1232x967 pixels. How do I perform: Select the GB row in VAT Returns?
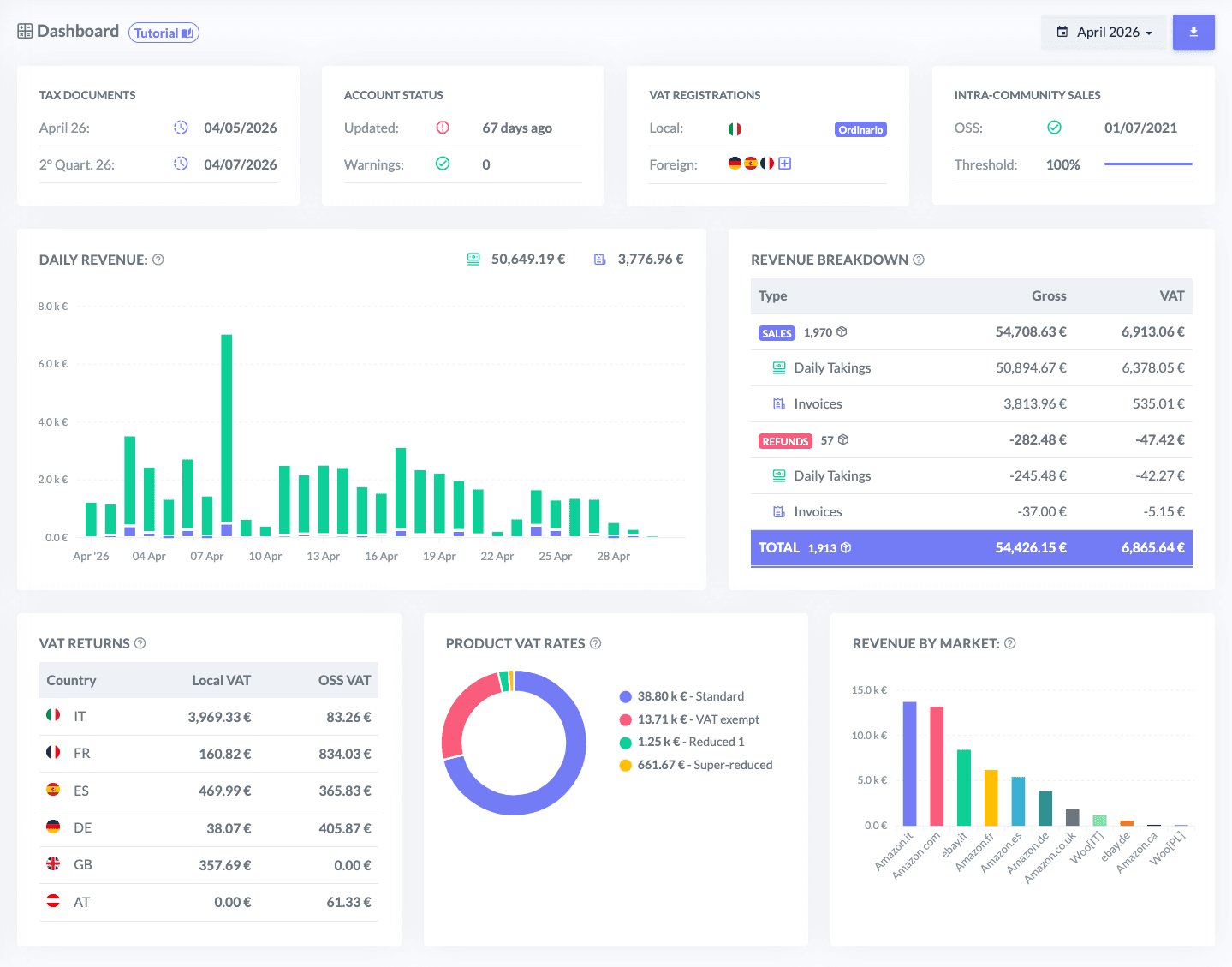(x=209, y=865)
